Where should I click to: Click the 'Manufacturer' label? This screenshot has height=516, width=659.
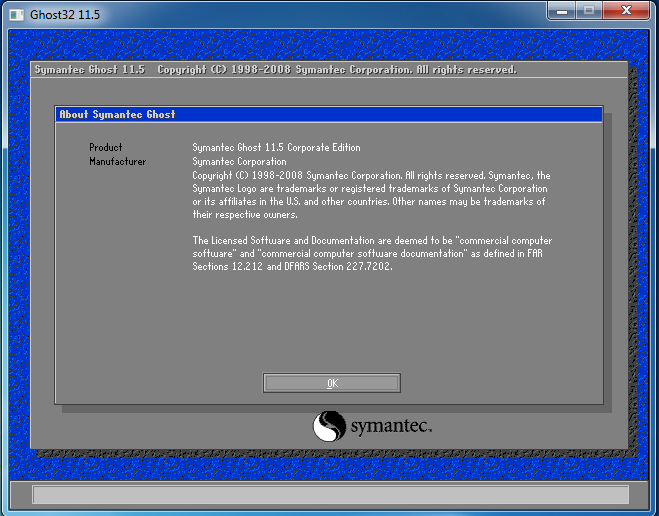pyautogui.click(x=118, y=161)
